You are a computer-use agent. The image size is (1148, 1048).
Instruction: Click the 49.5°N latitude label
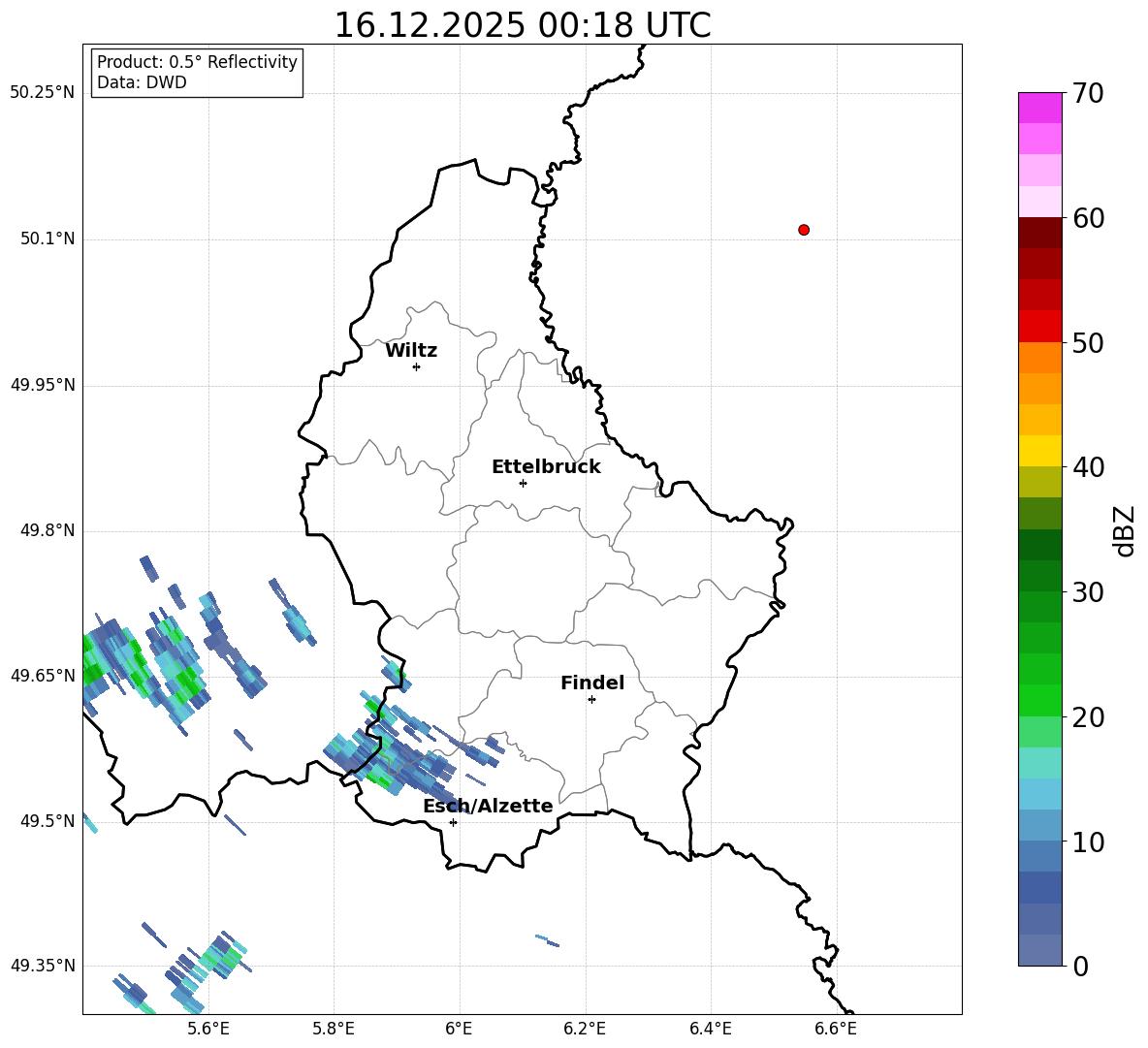tap(48, 820)
